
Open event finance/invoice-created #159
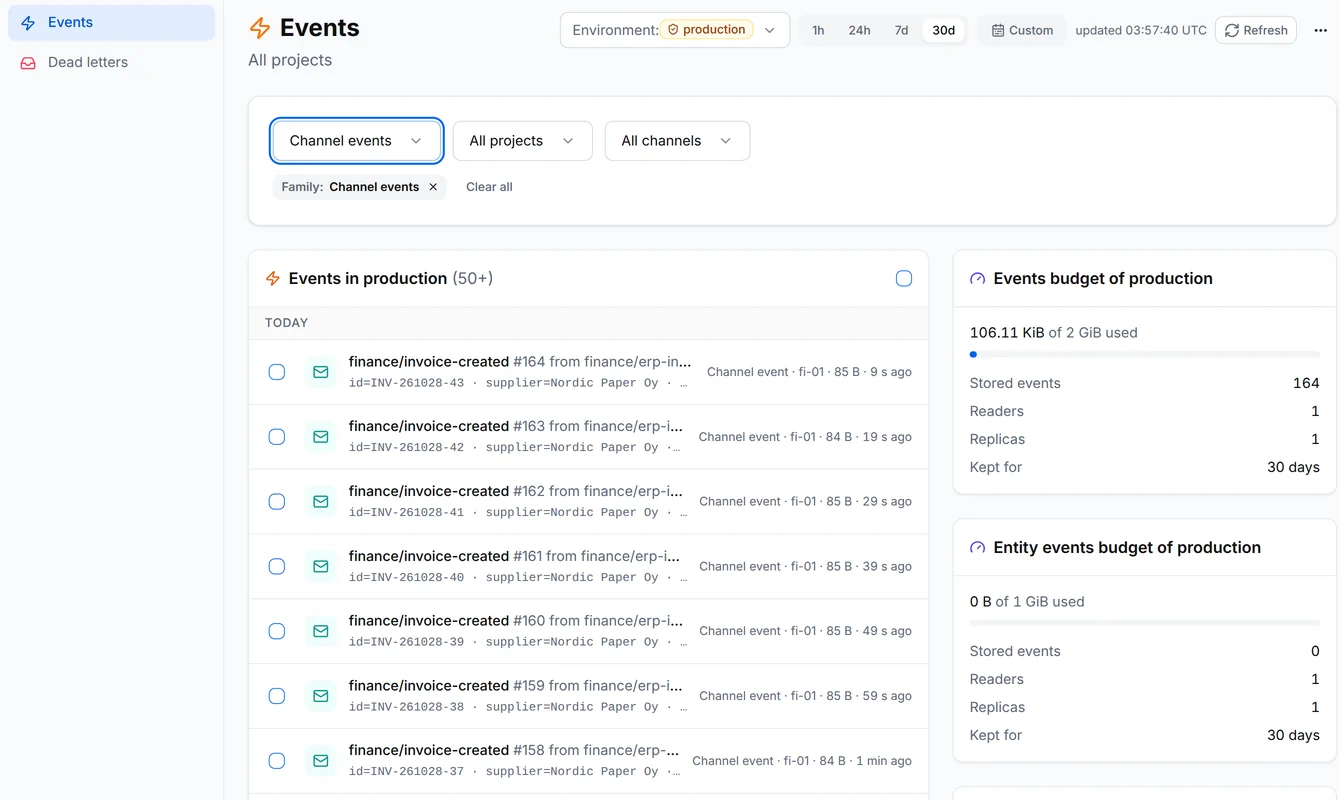(x=588, y=696)
